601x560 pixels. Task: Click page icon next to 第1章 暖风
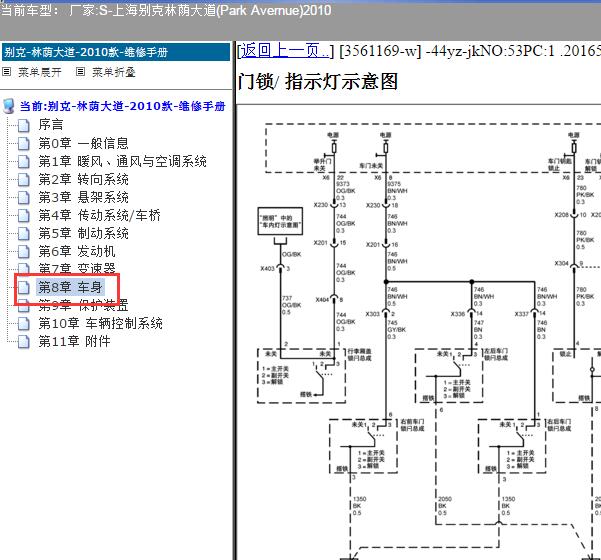[24, 161]
